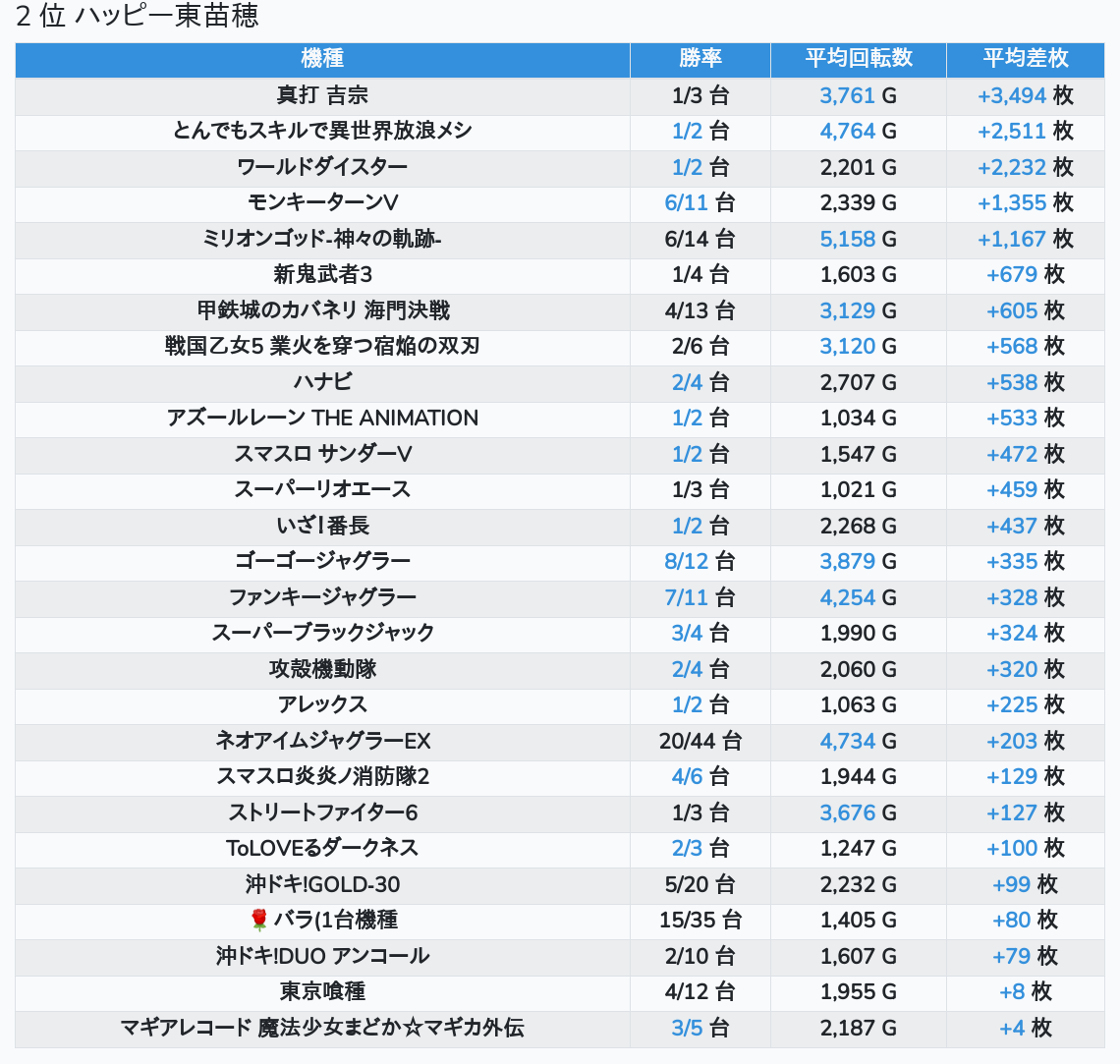Image resolution: width=1120 pixels, height=1064 pixels.
Task: Click win rate 15/35 台 in バラ row
Action: pos(700,920)
